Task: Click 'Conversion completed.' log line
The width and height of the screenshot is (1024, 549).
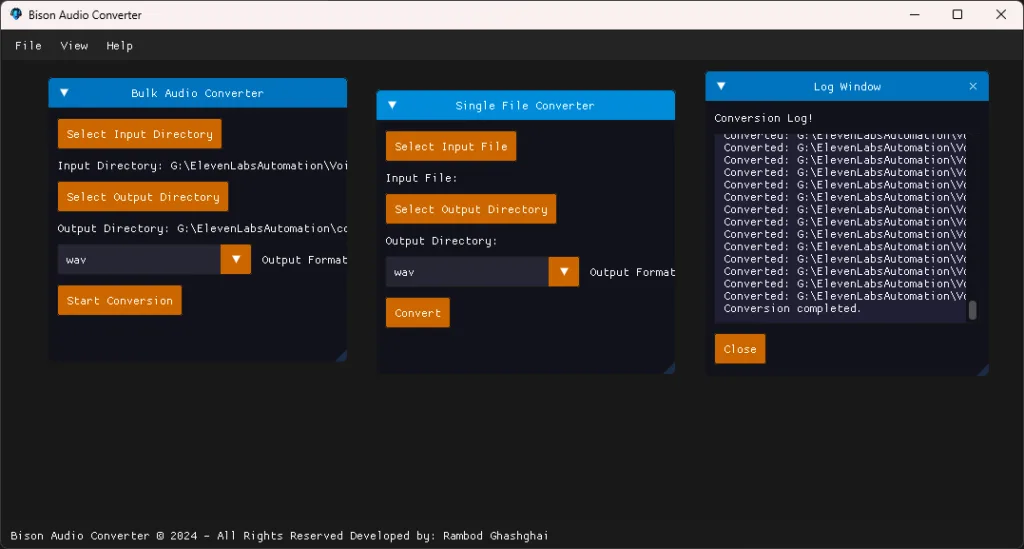Action: 792,308
